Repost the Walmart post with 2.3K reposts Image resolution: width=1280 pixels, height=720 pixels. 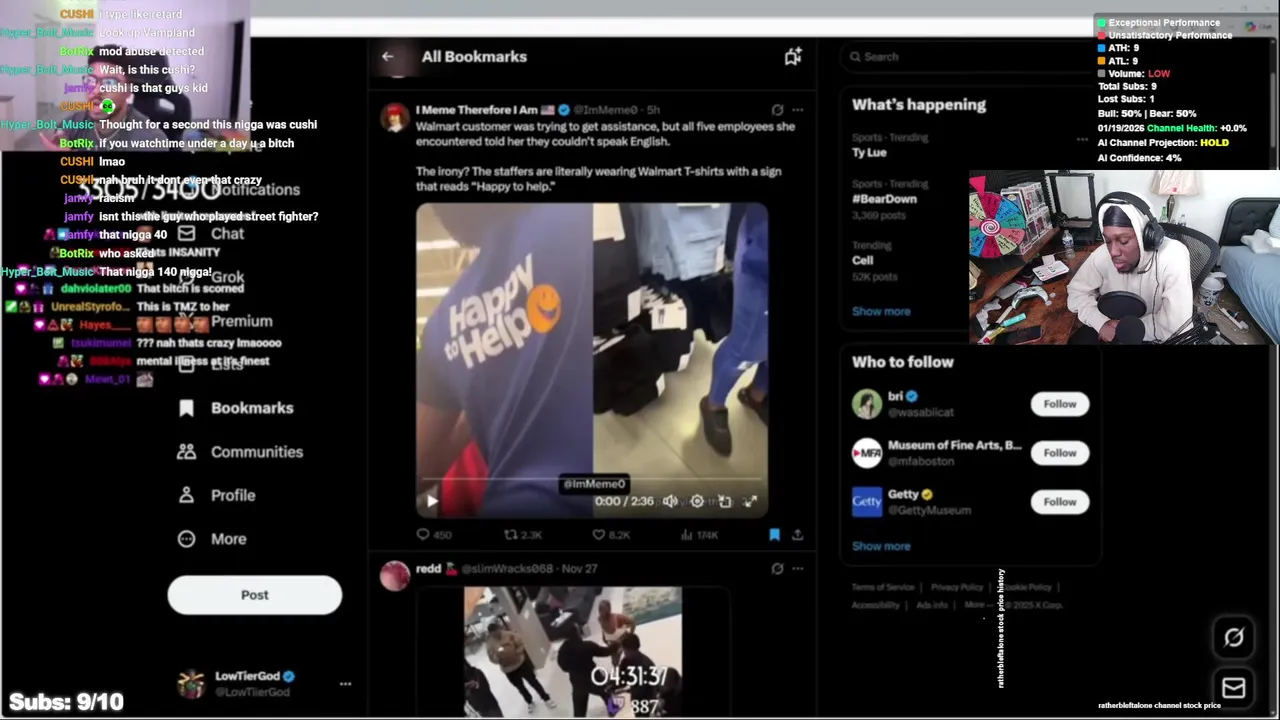[x=523, y=535]
